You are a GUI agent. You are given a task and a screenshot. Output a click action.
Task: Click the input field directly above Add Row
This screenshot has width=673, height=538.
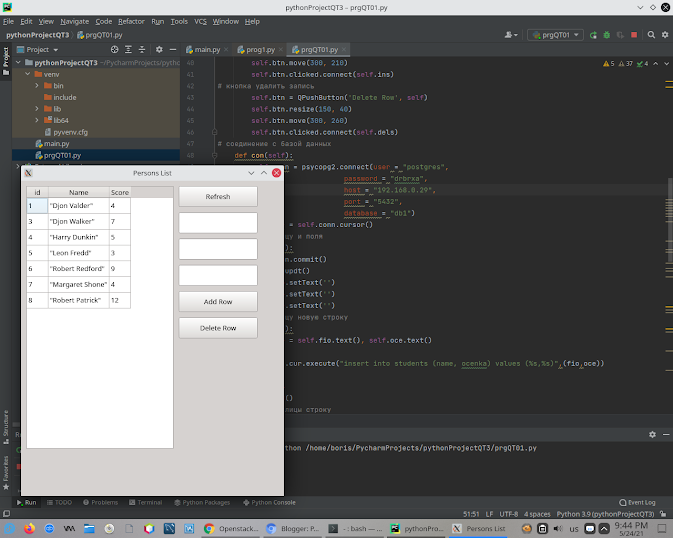[x=218, y=275]
